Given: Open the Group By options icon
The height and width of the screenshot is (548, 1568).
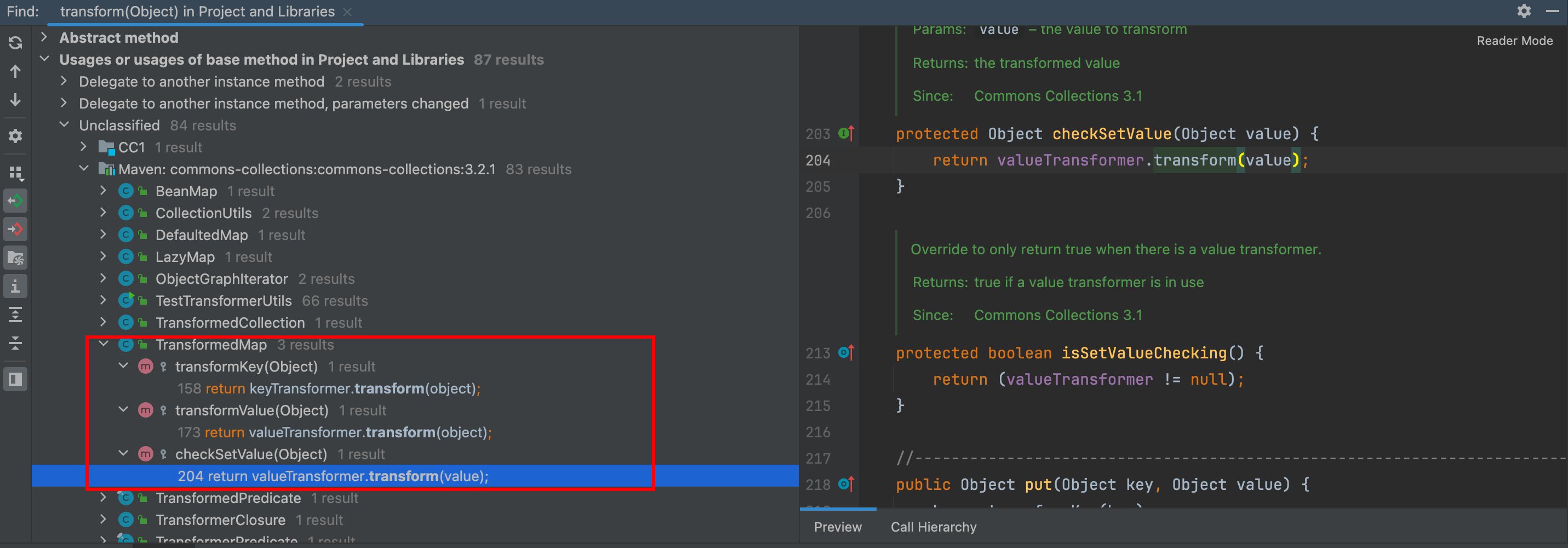Looking at the screenshot, I should tap(15, 174).
